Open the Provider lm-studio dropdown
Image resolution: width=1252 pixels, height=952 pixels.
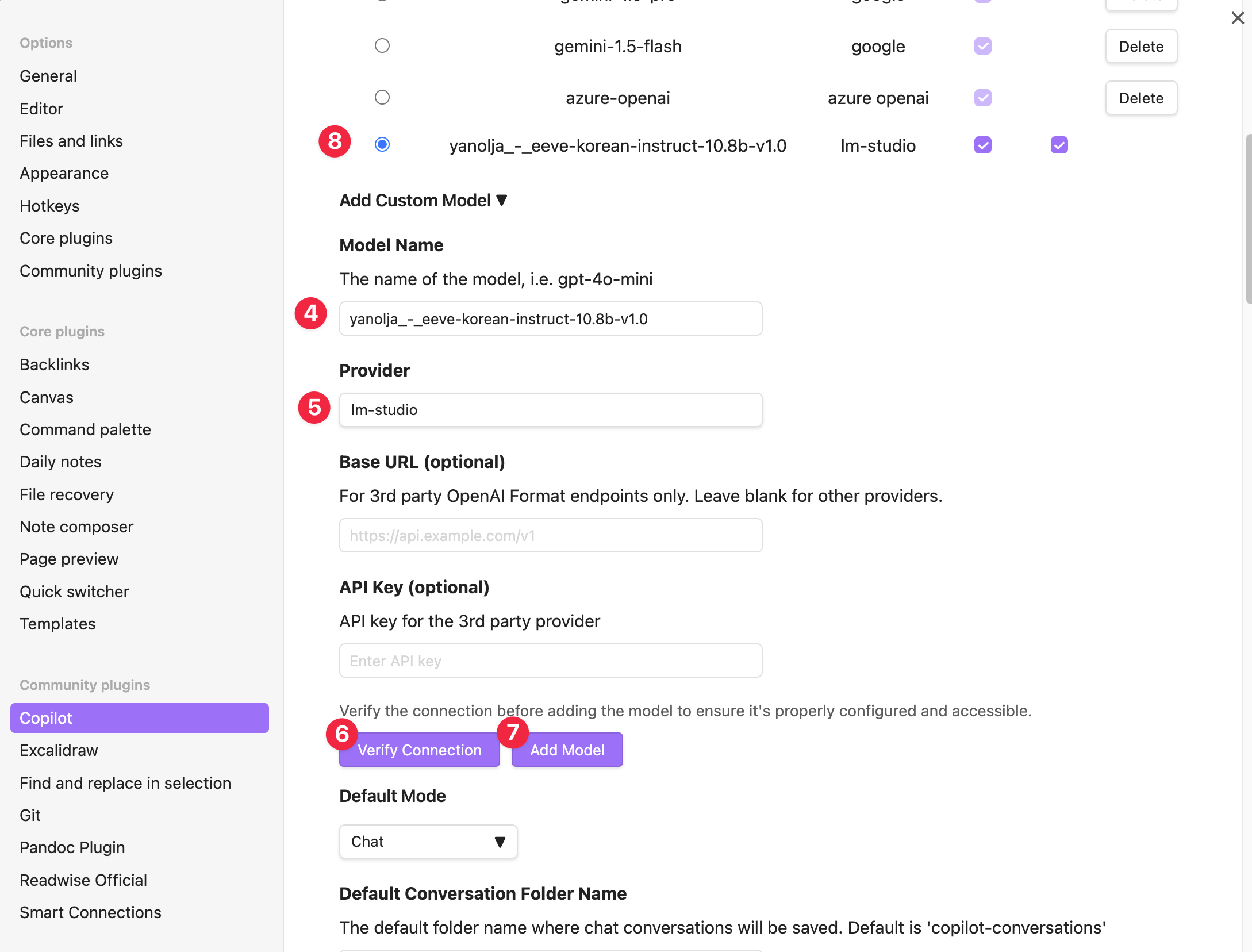tap(550, 410)
